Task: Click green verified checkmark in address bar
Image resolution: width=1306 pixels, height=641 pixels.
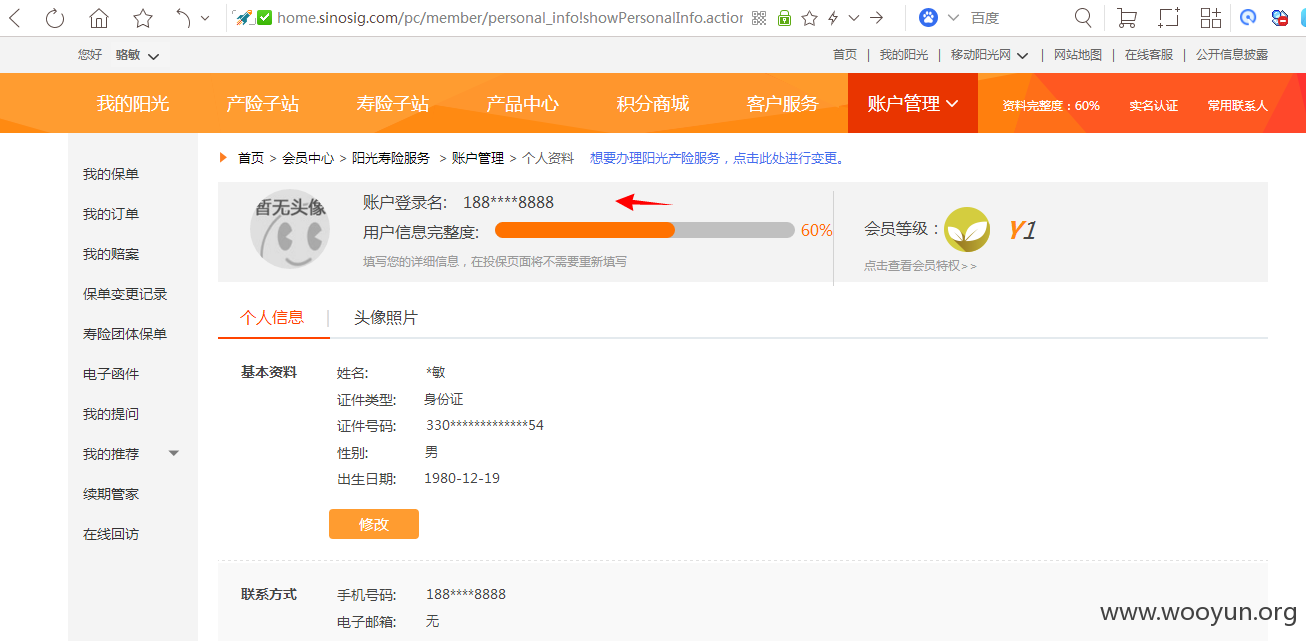Action: [264, 18]
